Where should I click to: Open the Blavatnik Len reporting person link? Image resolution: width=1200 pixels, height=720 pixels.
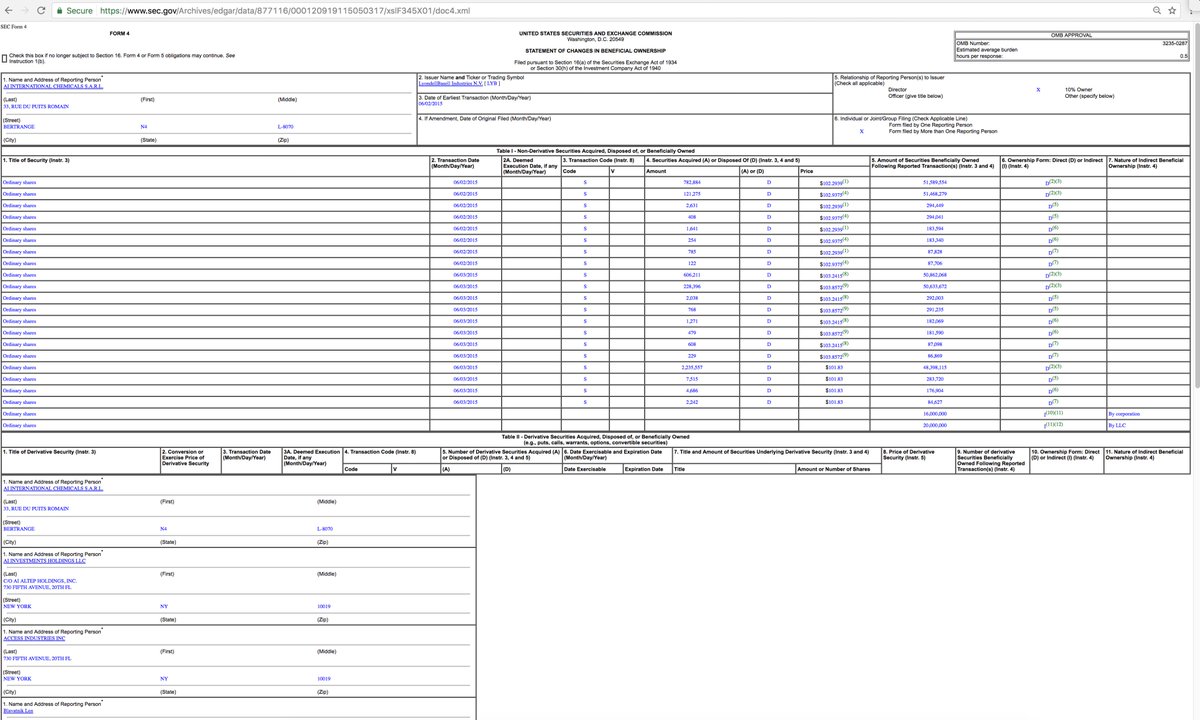pyautogui.click(x=20, y=713)
